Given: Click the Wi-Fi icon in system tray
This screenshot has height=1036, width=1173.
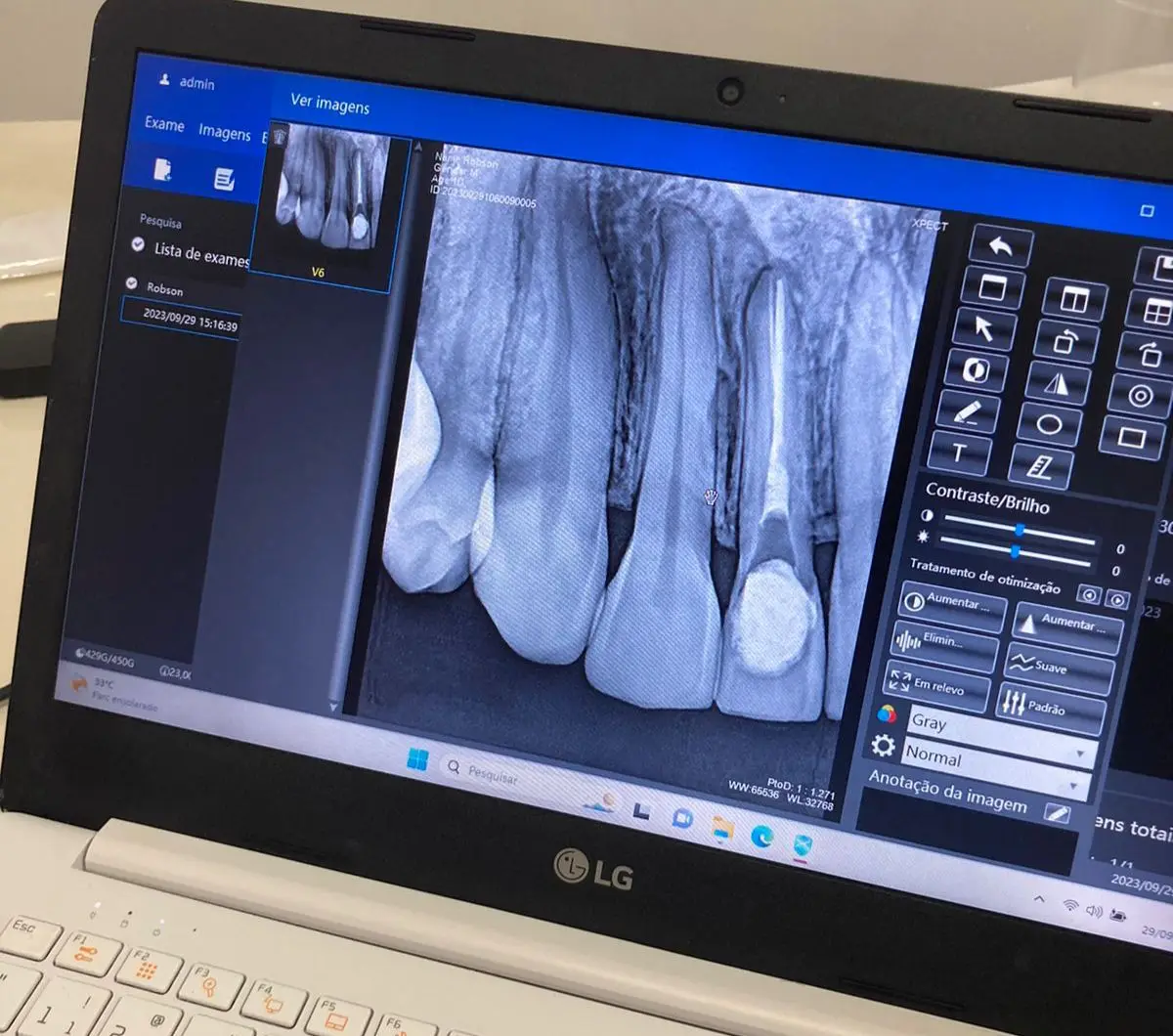Looking at the screenshot, I should pos(1071,906).
